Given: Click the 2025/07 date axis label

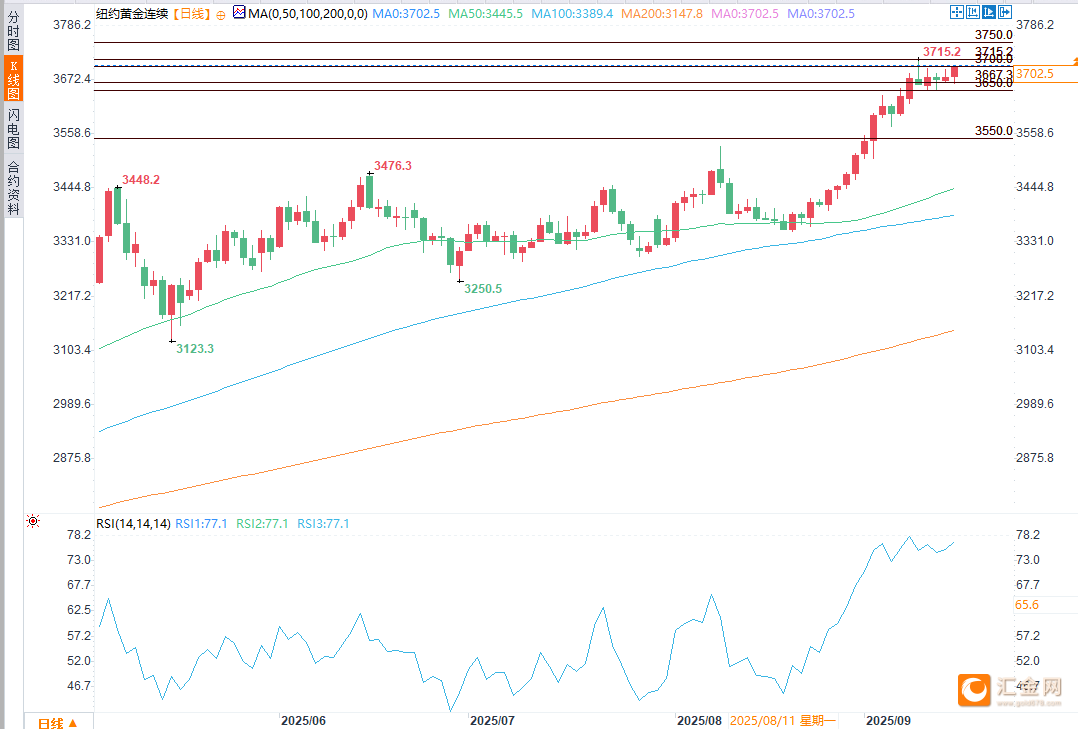Looking at the screenshot, I should [x=492, y=721].
